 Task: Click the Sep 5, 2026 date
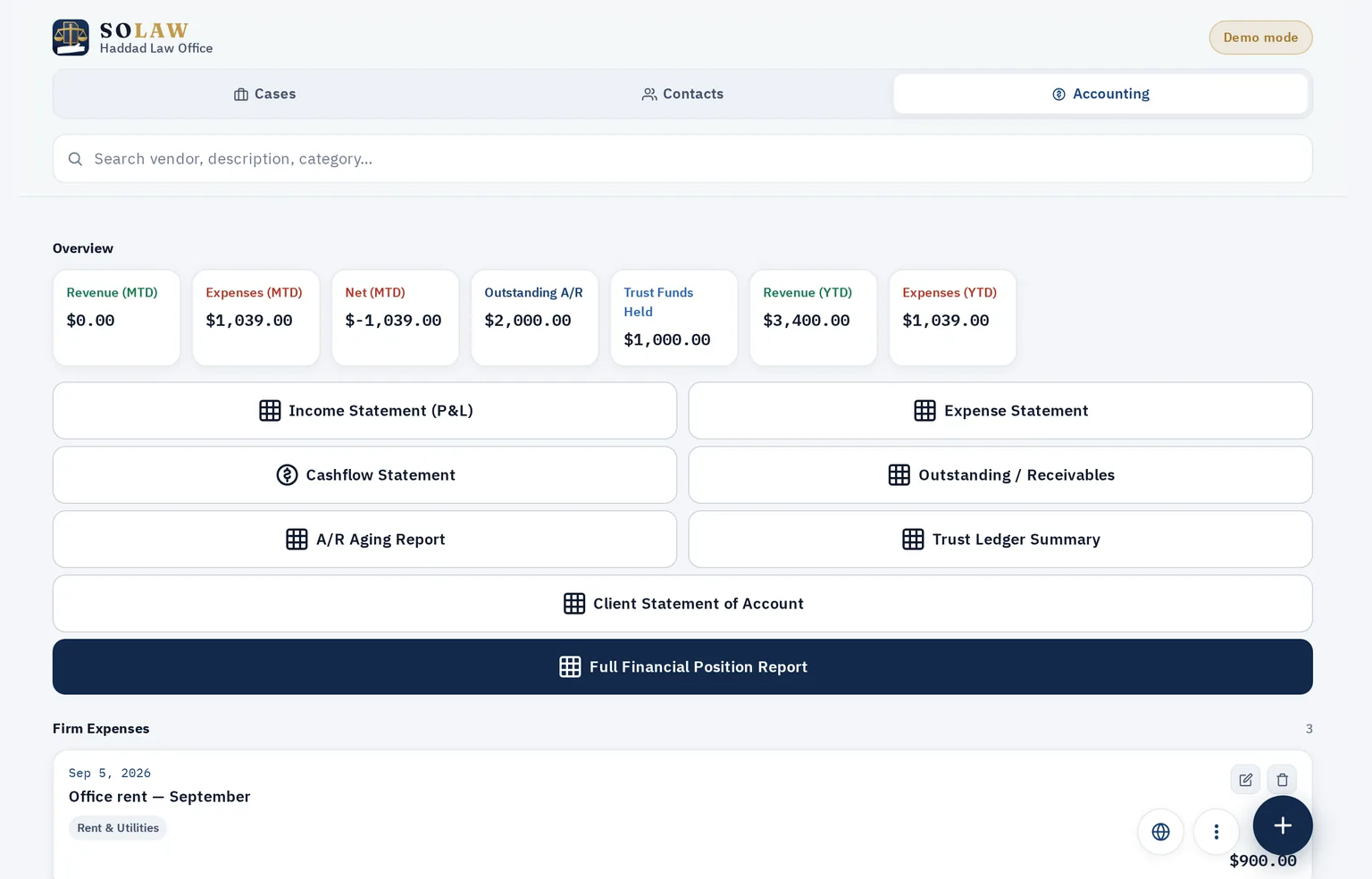(x=110, y=774)
